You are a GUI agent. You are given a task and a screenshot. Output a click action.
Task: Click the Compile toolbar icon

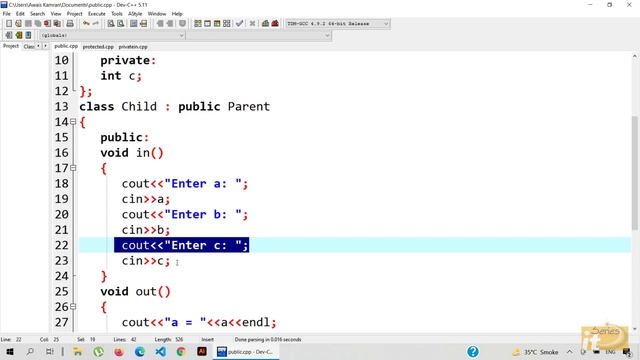(x=198, y=24)
